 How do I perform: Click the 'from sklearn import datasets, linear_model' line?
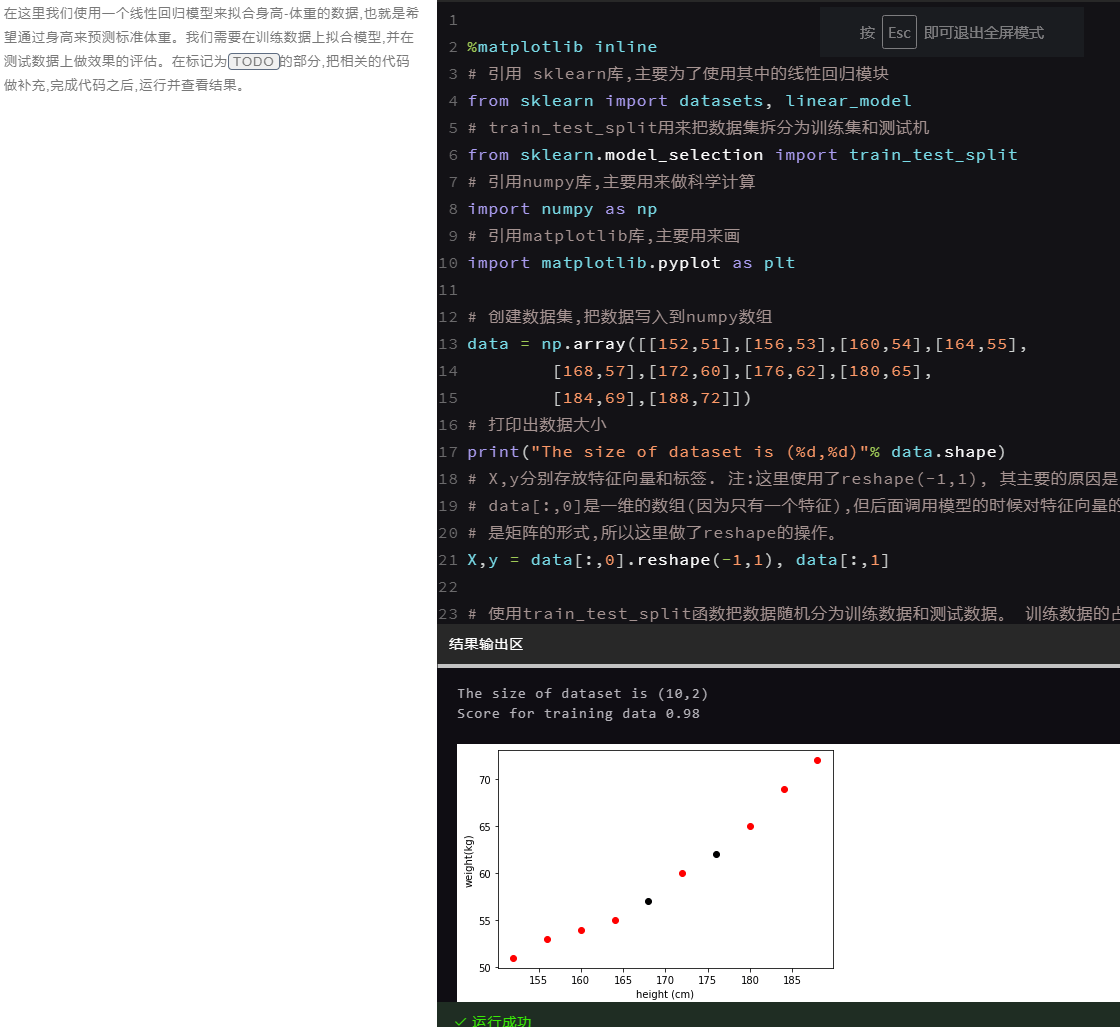pos(689,101)
